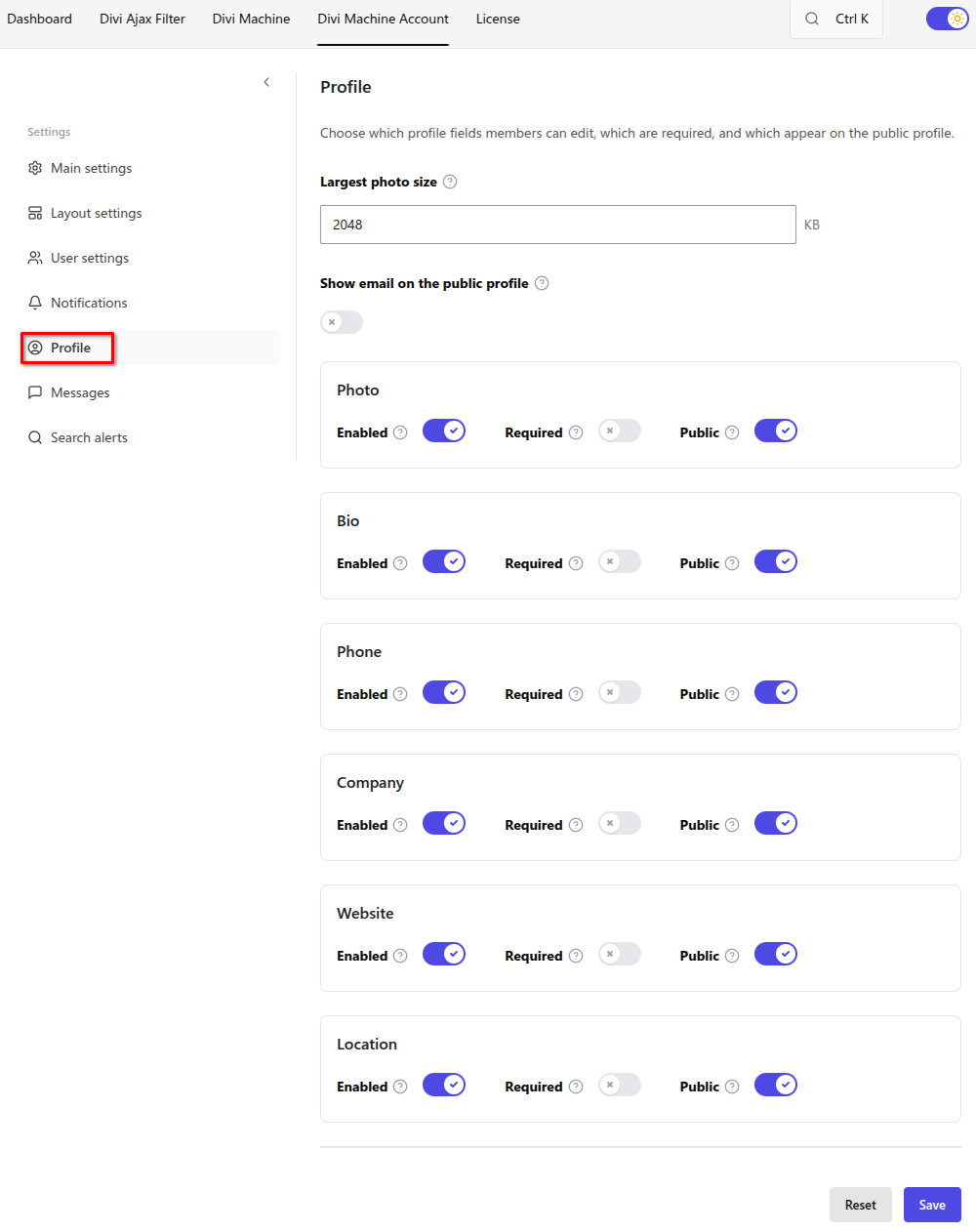Save the profile settings
This screenshot has width=976, height=1232.
pos(932,1205)
